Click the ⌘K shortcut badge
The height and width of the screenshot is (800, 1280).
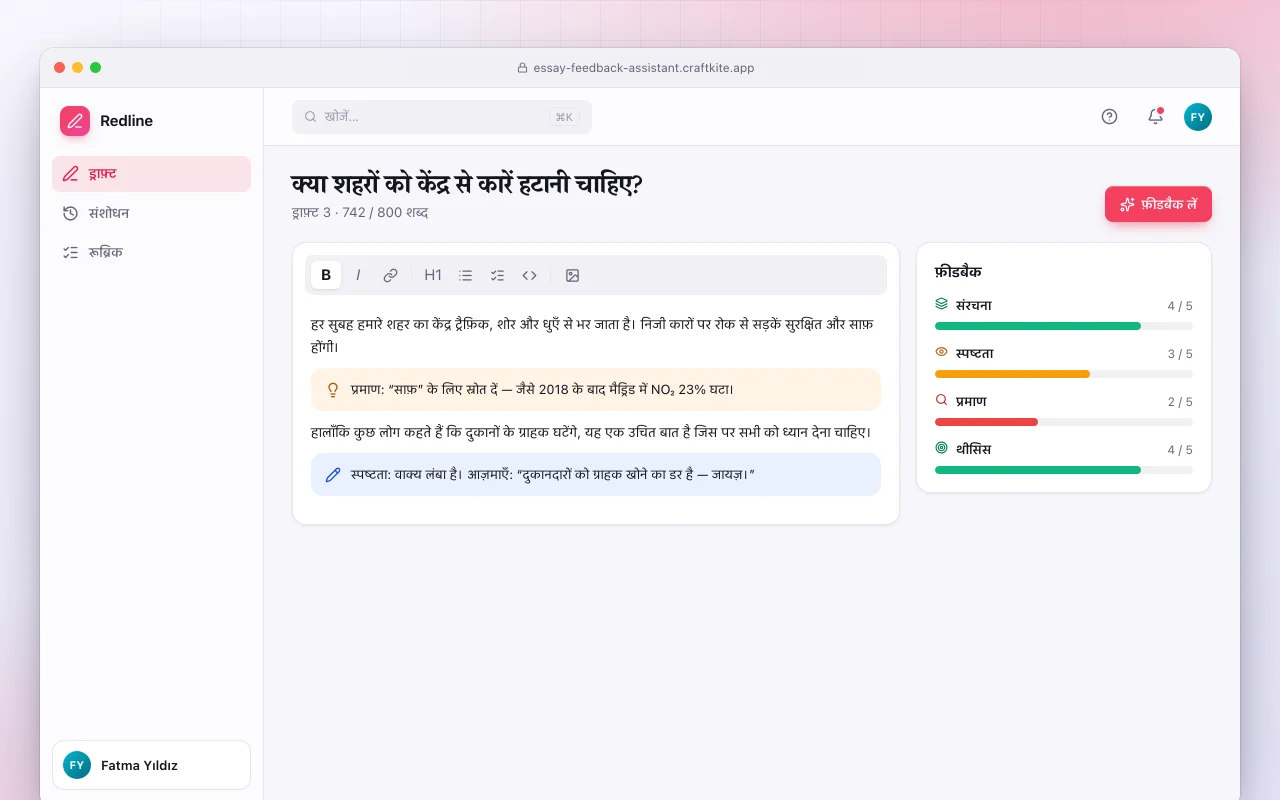[564, 117]
